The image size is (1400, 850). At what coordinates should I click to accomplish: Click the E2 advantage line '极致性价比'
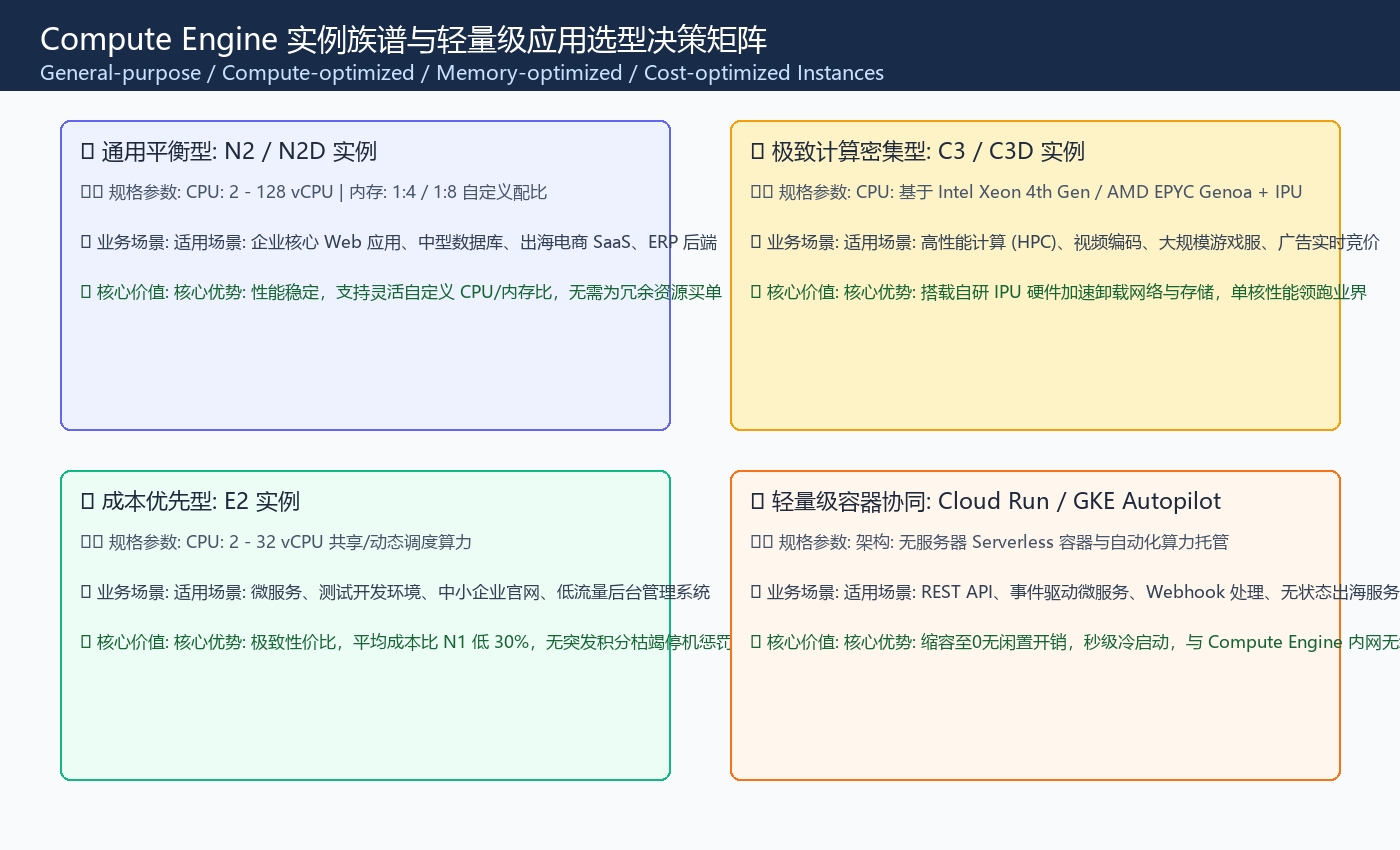(406, 642)
